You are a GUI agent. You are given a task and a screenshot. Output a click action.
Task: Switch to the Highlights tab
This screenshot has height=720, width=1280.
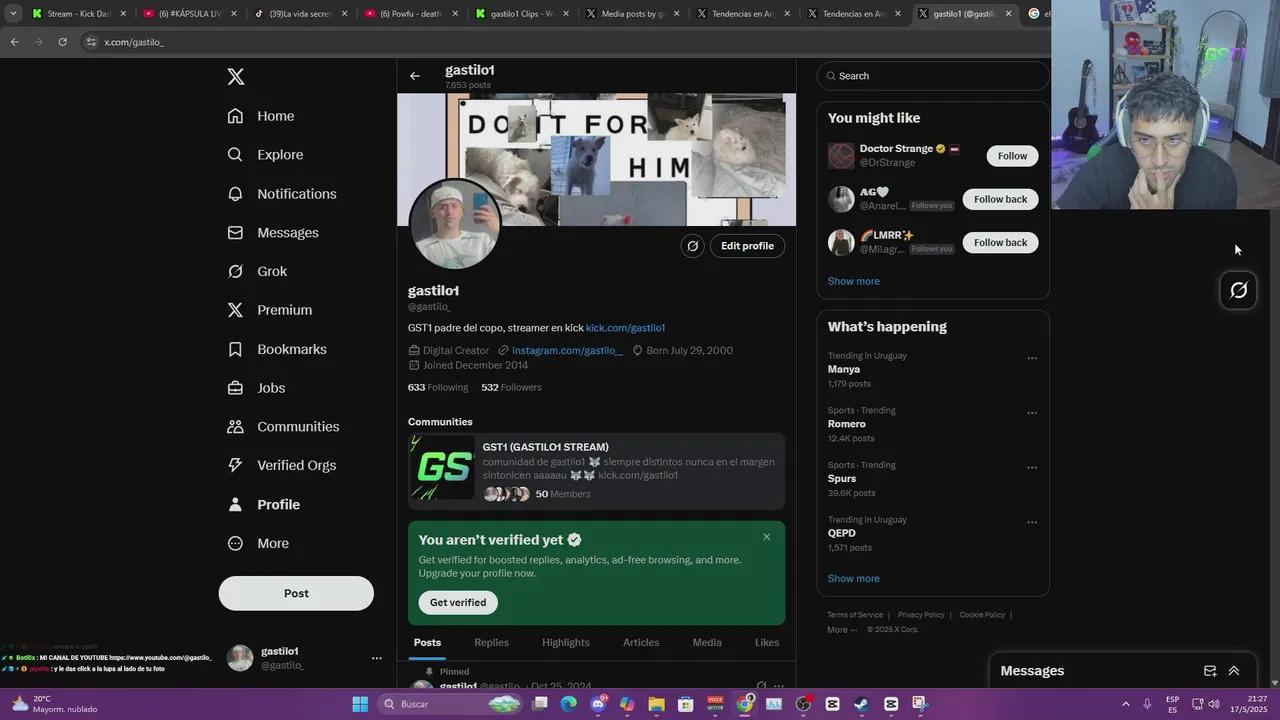[x=566, y=643]
